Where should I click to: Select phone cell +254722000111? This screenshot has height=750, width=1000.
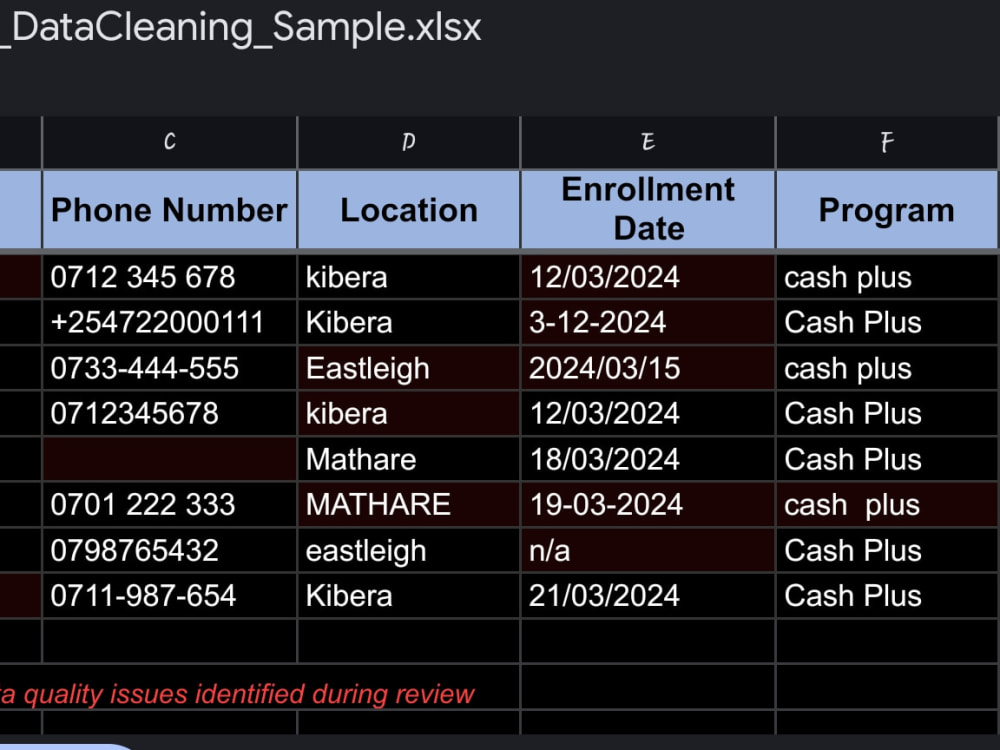pyautogui.click(x=170, y=323)
